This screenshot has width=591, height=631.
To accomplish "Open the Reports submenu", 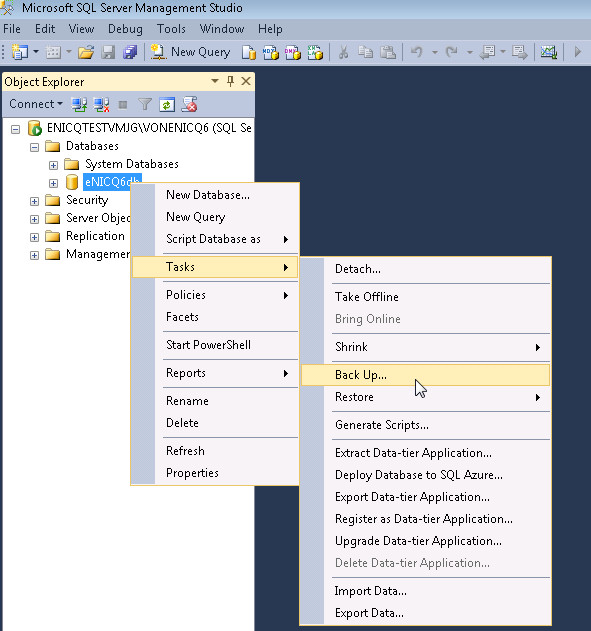I will click(x=215, y=373).
